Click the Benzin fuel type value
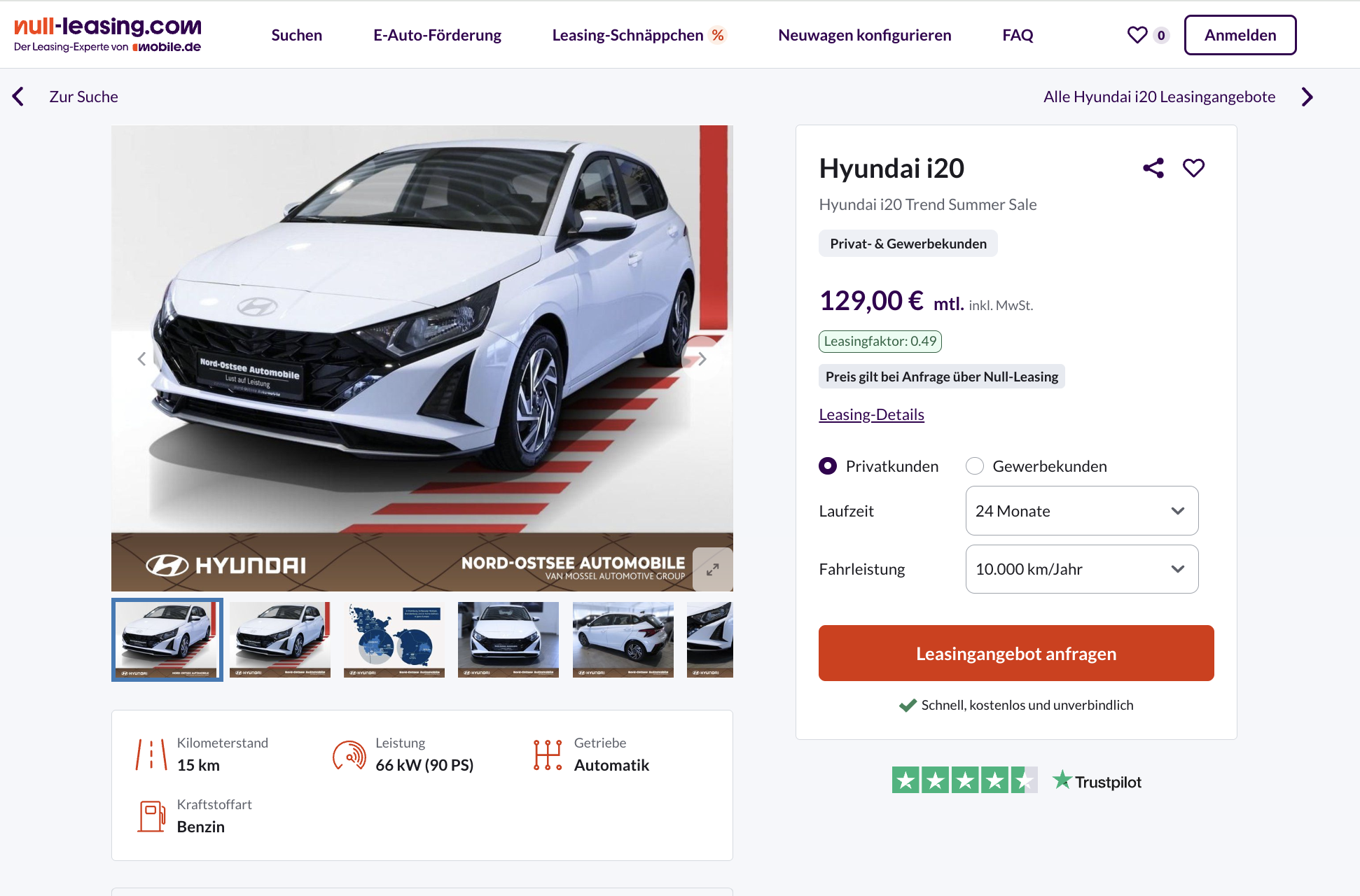The width and height of the screenshot is (1360, 896). [x=201, y=827]
